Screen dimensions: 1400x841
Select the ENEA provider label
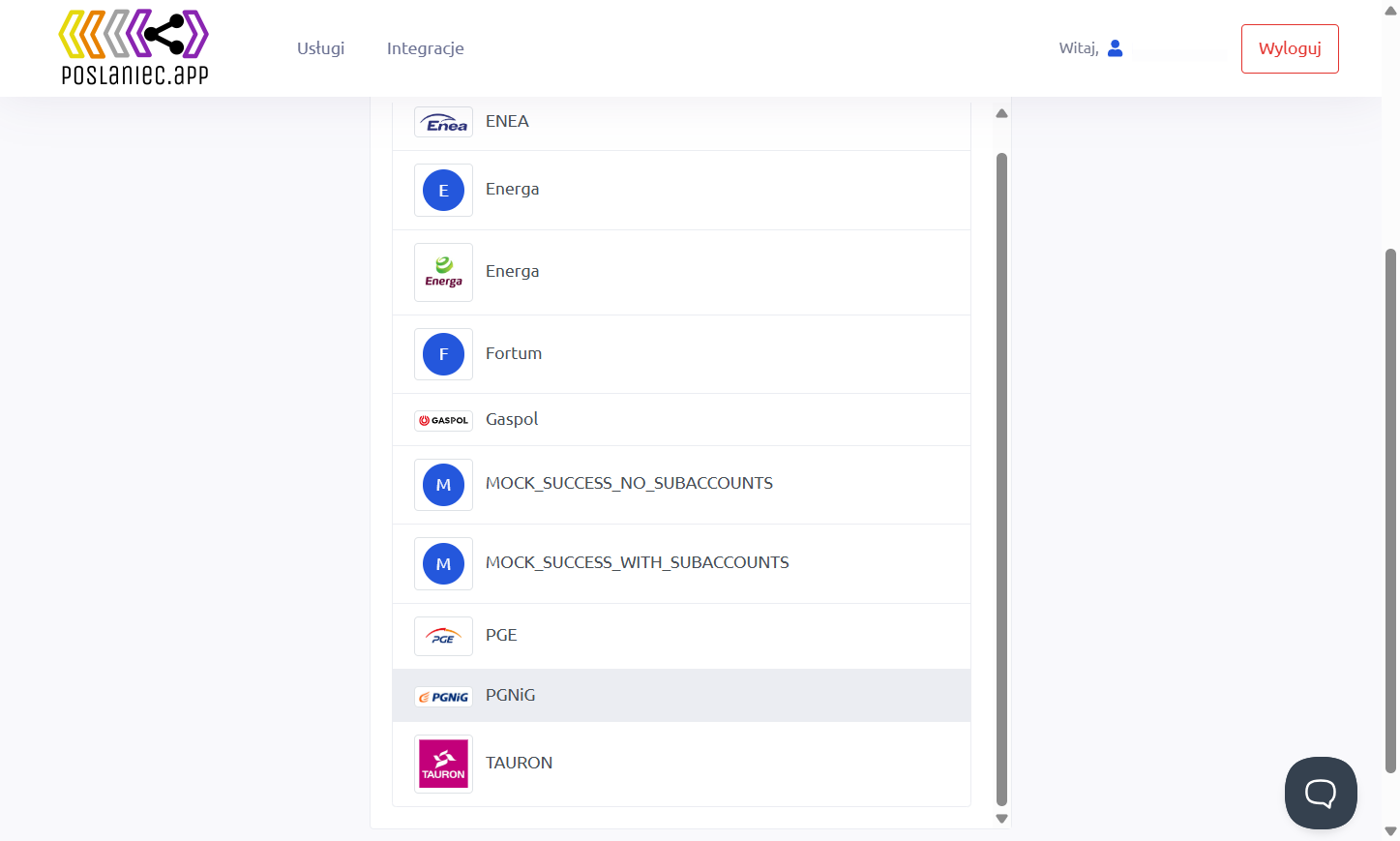pos(507,121)
